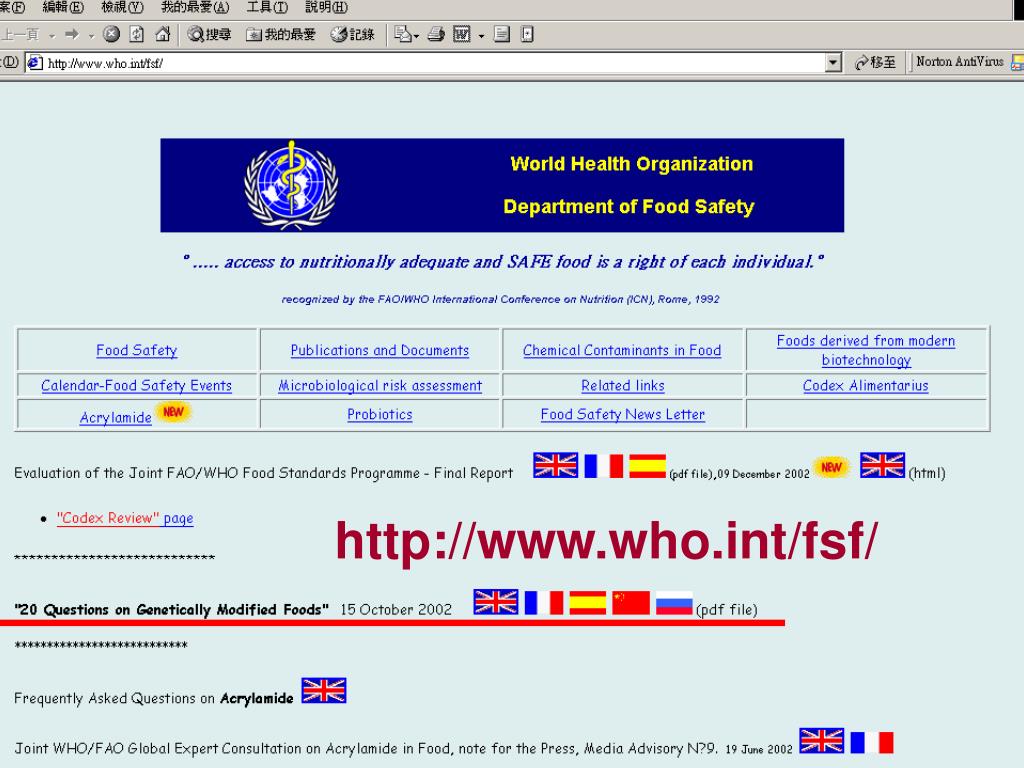The height and width of the screenshot is (768, 1024).
Task: Open French flag of Acrylamide Media Advisory note
Action: (871, 742)
